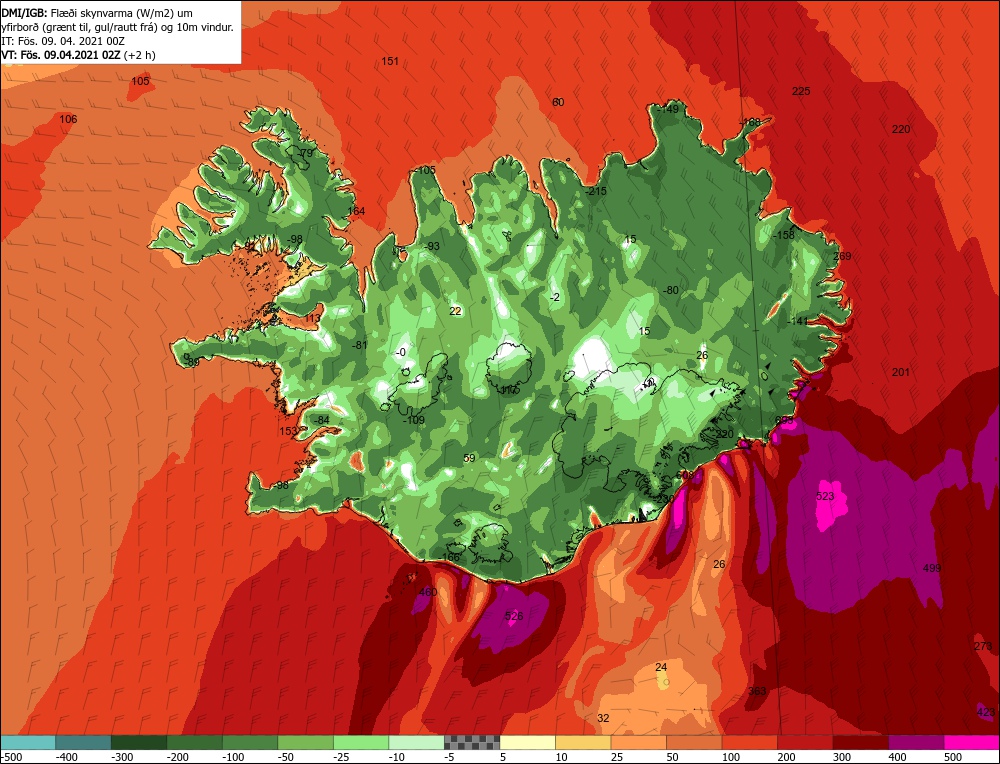Click the value 523 in the magenta area
Image resolution: width=1000 pixels, height=764 pixels.
(x=825, y=496)
